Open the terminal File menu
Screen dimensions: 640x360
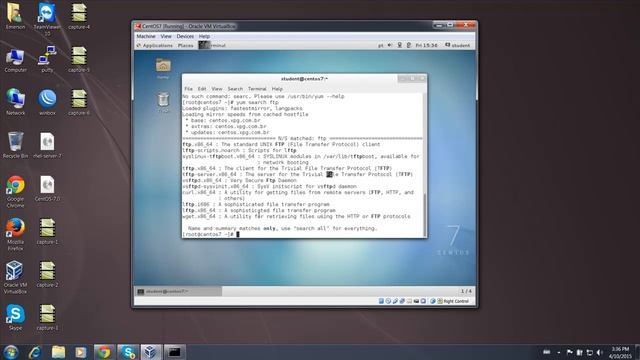pos(188,89)
